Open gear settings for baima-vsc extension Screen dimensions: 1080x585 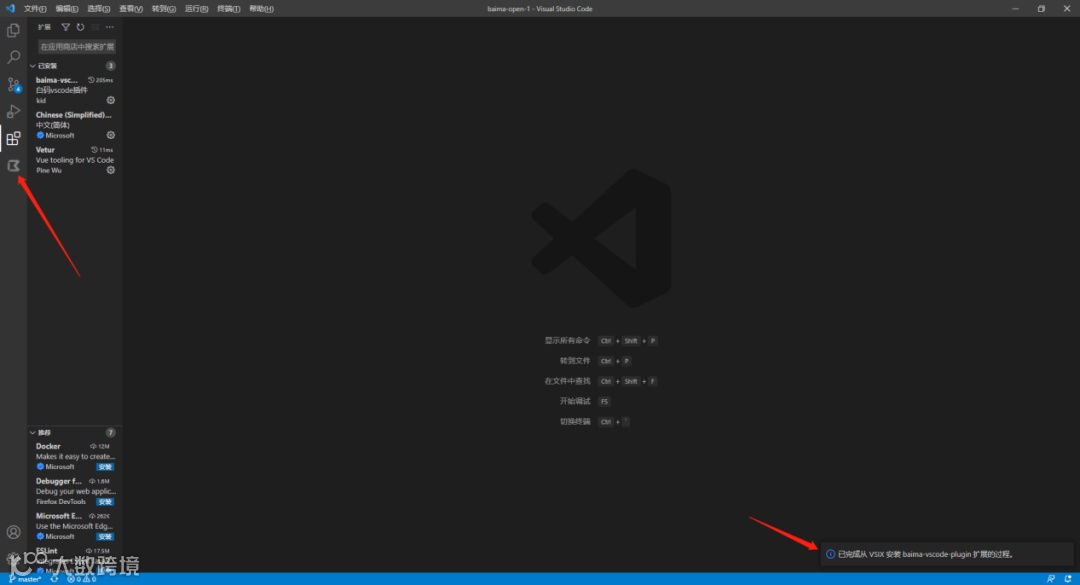click(x=110, y=100)
